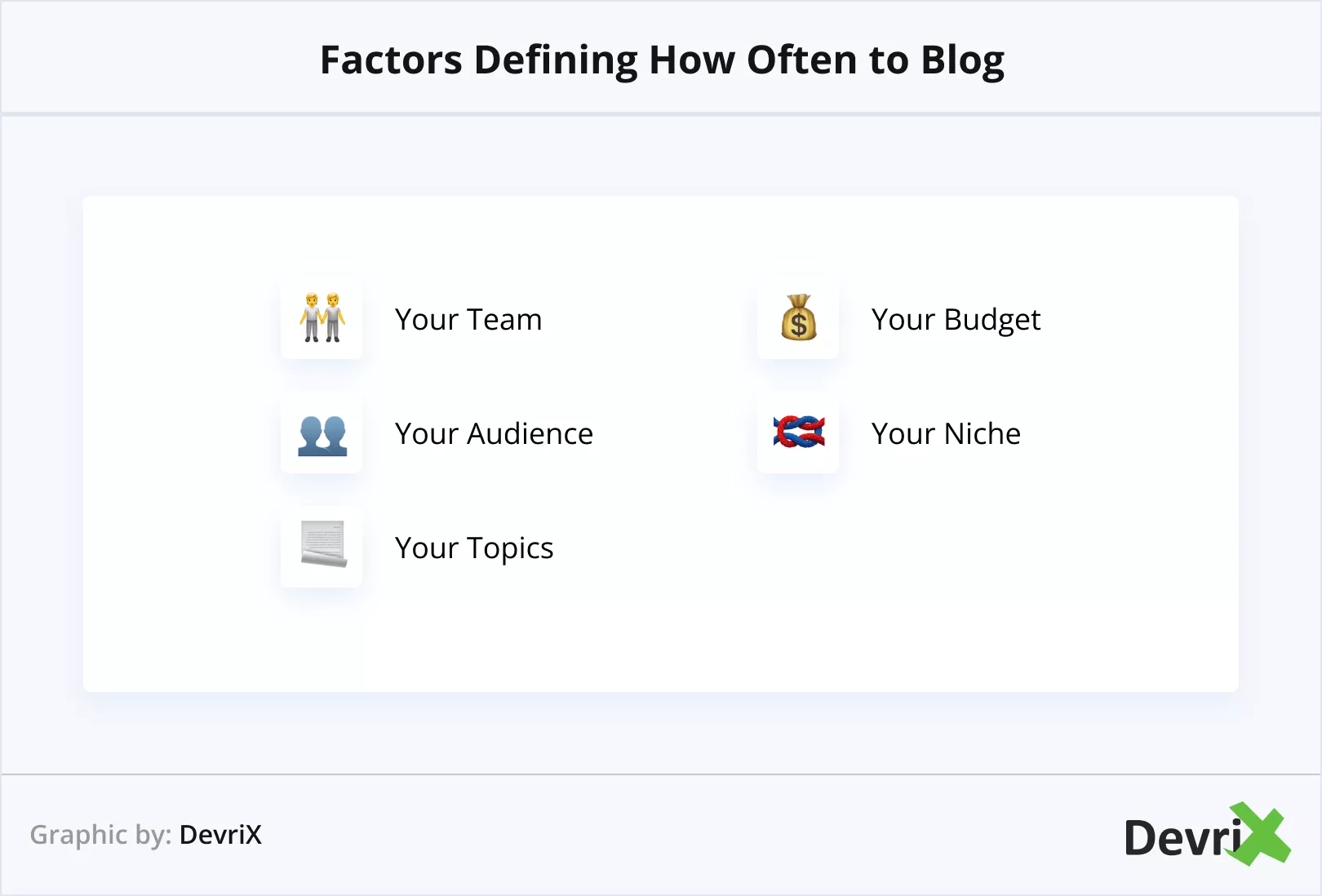Click the black Devri logo wordmark

(1180, 838)
